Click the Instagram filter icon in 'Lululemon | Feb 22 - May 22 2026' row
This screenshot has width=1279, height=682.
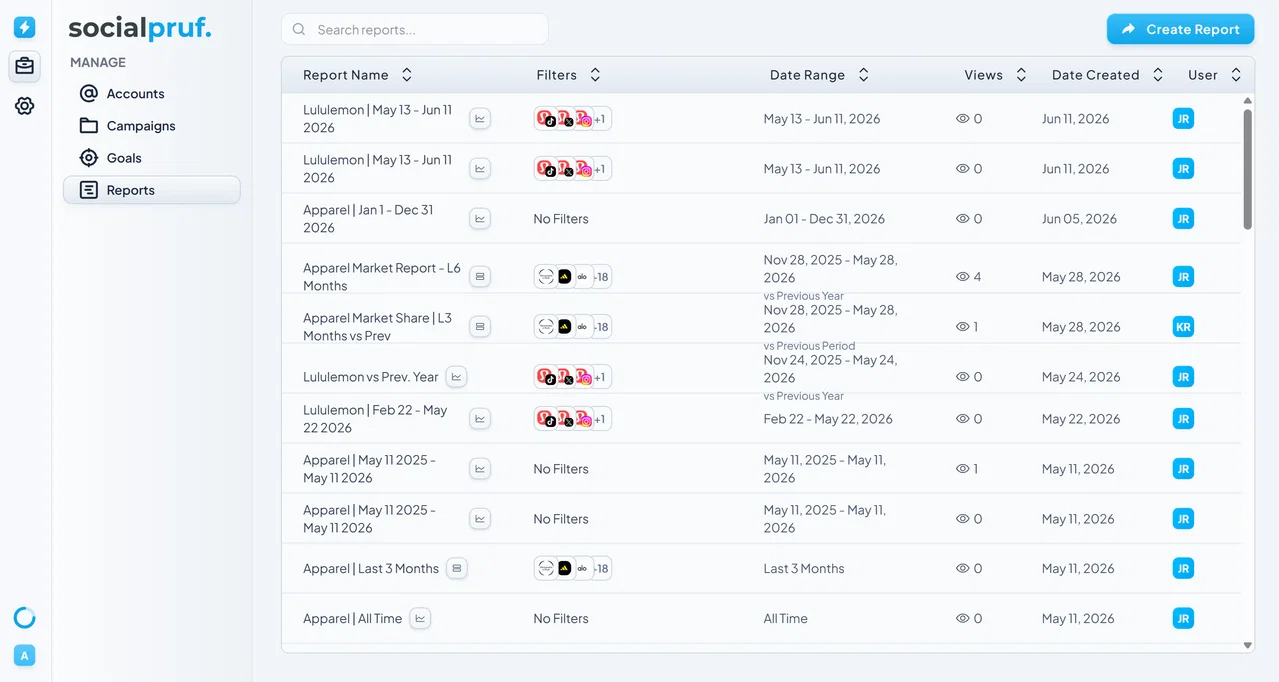click(583, 419)
